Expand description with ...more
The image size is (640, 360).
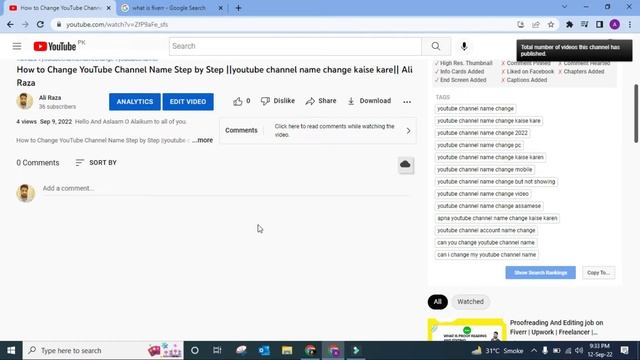pos(203,140)
